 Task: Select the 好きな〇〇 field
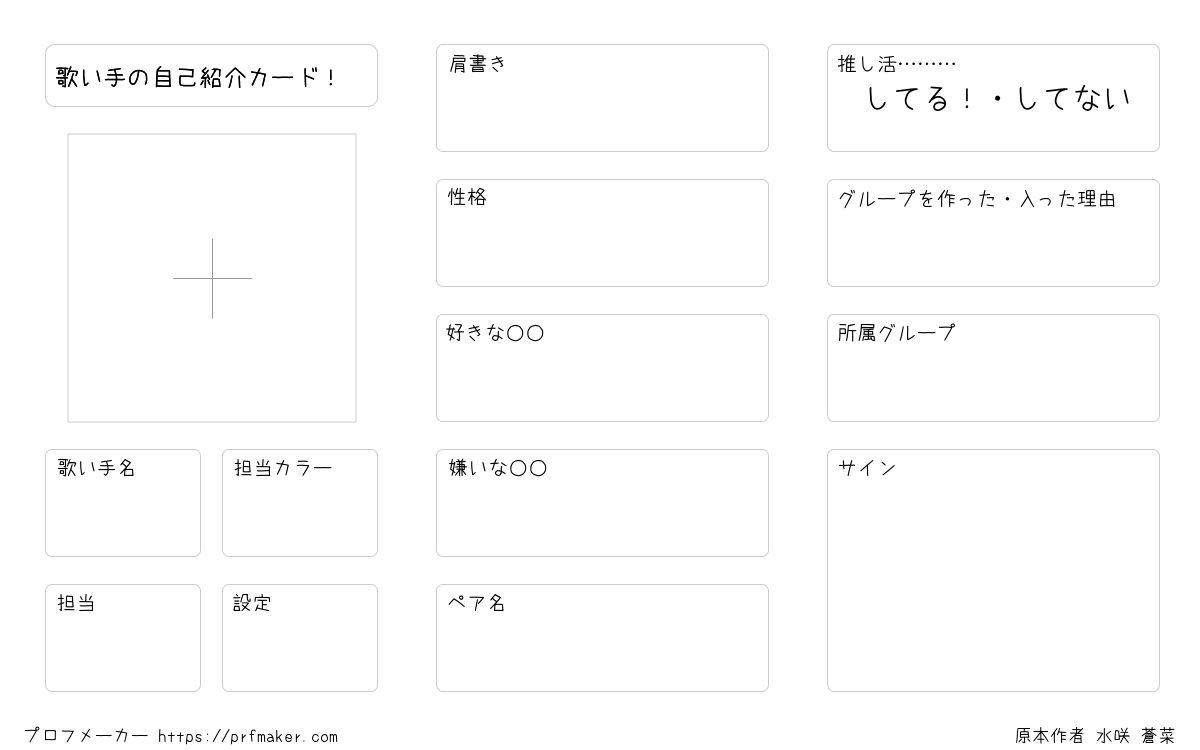point(602,368)
